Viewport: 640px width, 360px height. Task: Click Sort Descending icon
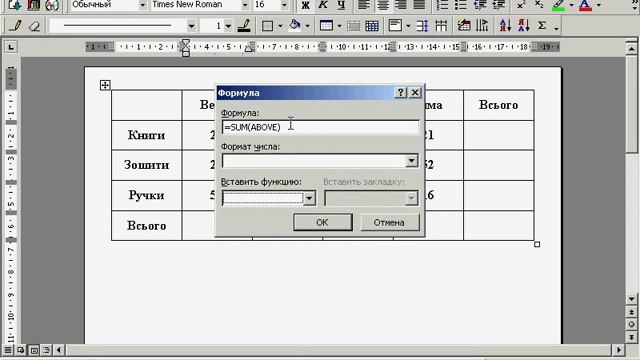coord(524,26)
